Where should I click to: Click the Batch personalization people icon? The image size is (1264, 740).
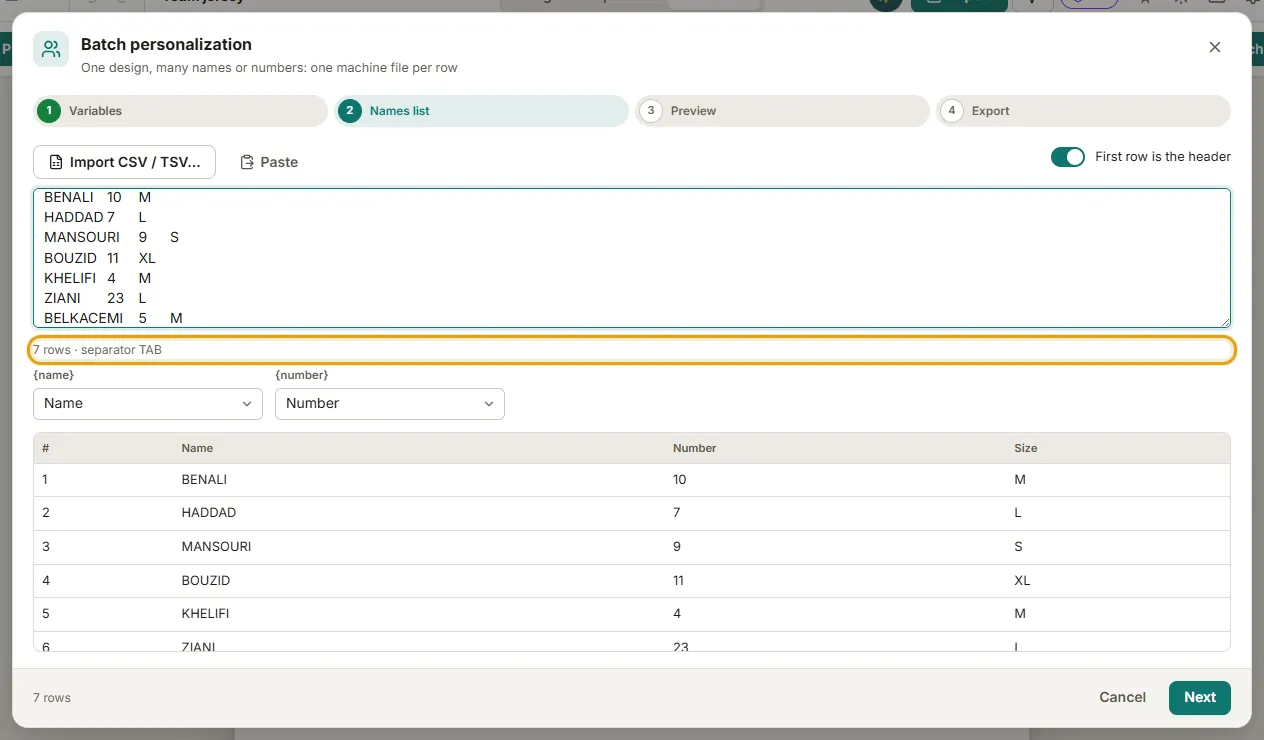click(51, 49)
